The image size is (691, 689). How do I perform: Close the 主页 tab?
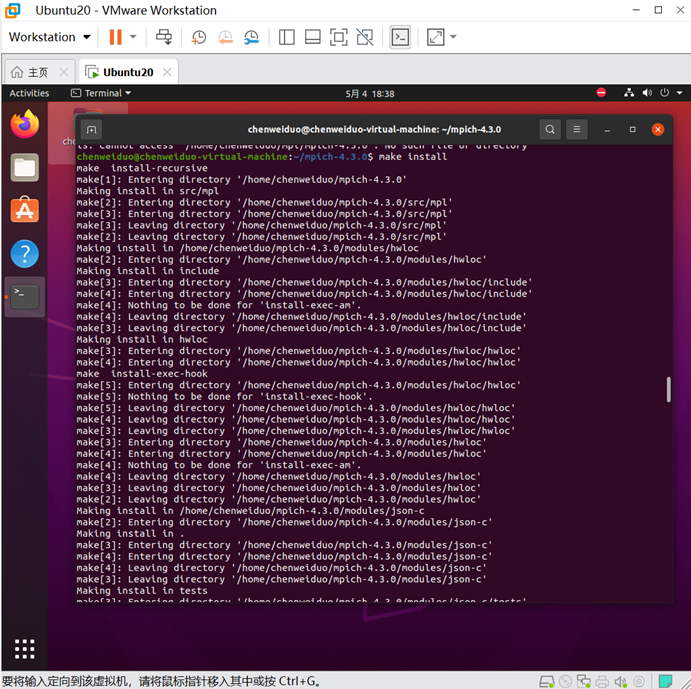pyautogui.click(x=63, y=72)
